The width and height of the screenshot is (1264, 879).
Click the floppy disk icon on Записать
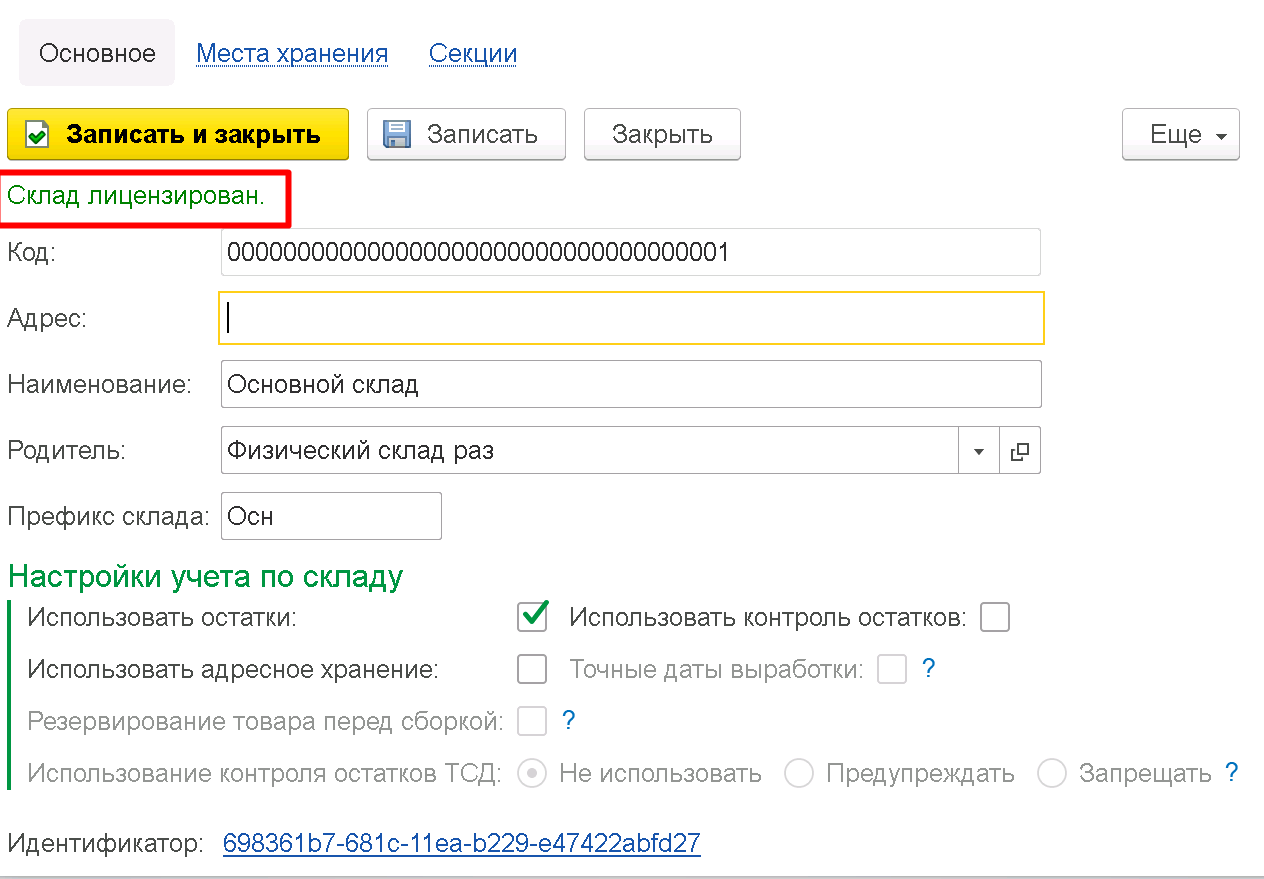(397, 134)
